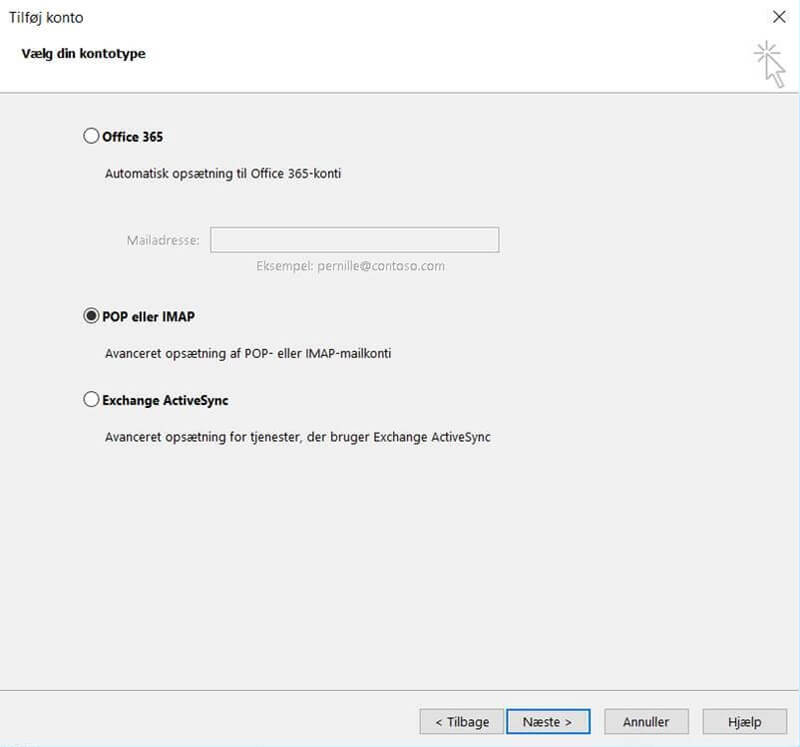Click the "Avanceret opsætning af POP- eller IMAP-mailkonti" description
Screen dimensions: 800x747
click(247, 353)
